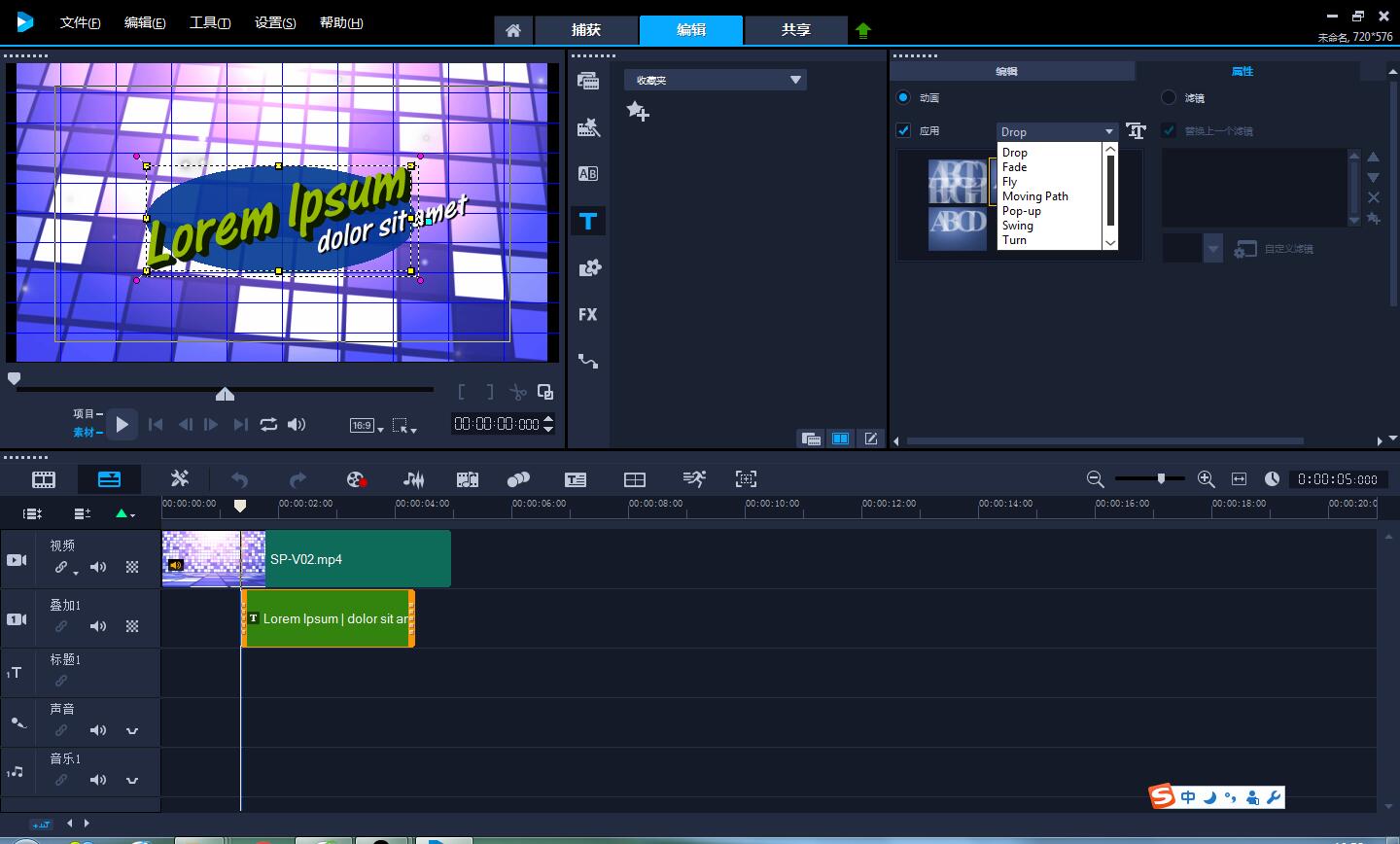Click the preview scrubber handle
This screenshot has height=844, width=1400.
[225, 393]
